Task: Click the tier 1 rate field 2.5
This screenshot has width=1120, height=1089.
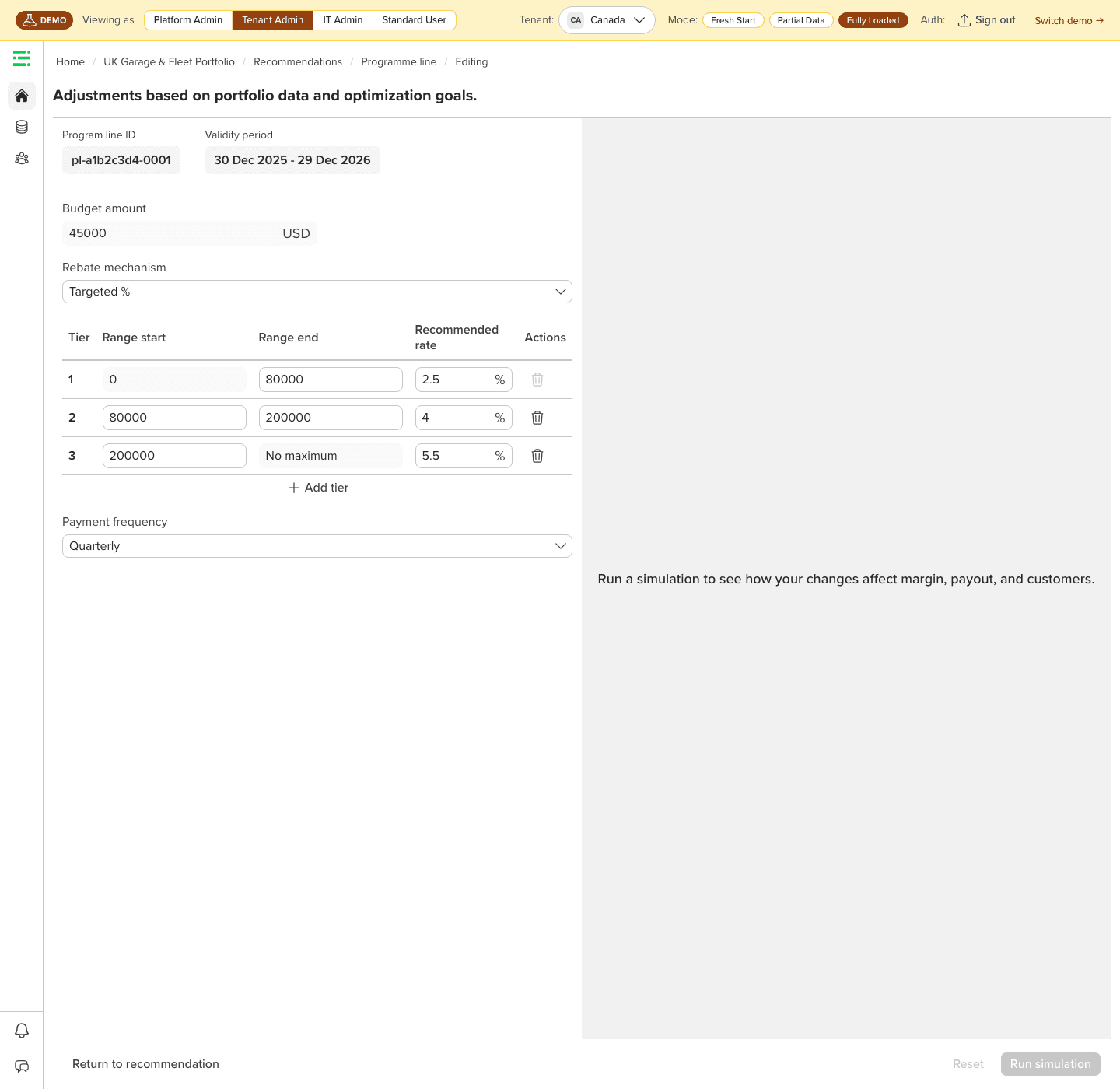Action: (x=464, y=380)
